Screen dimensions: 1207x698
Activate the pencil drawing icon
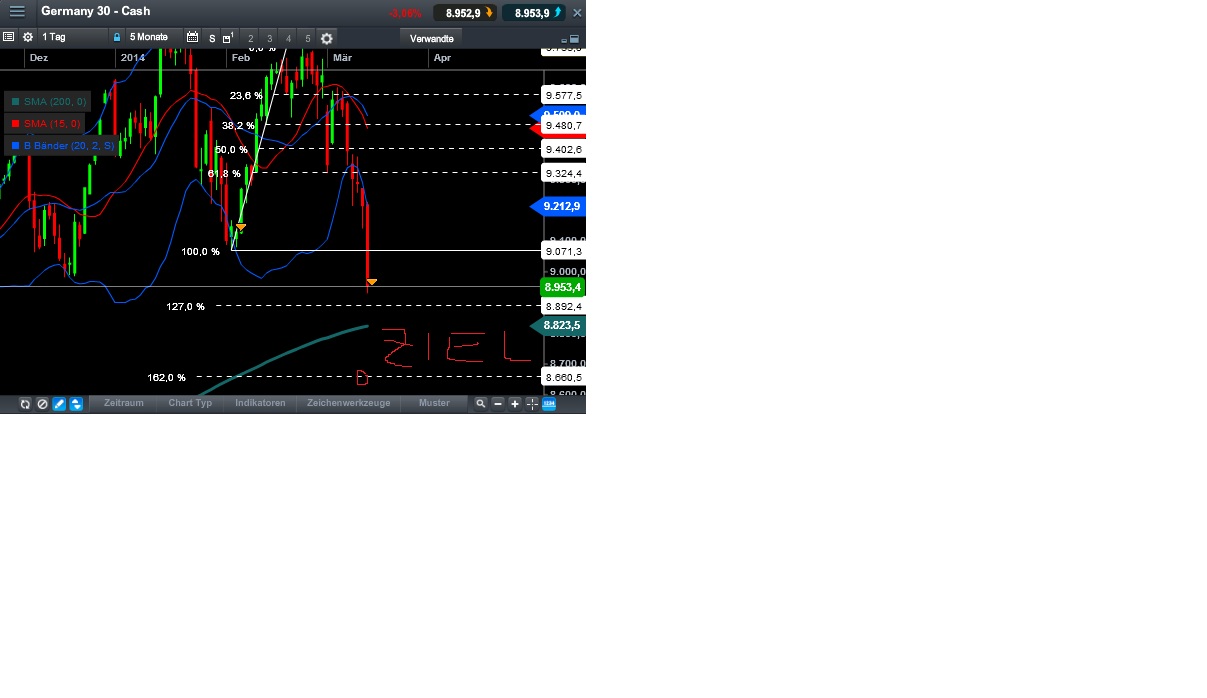tap(58, 403)
